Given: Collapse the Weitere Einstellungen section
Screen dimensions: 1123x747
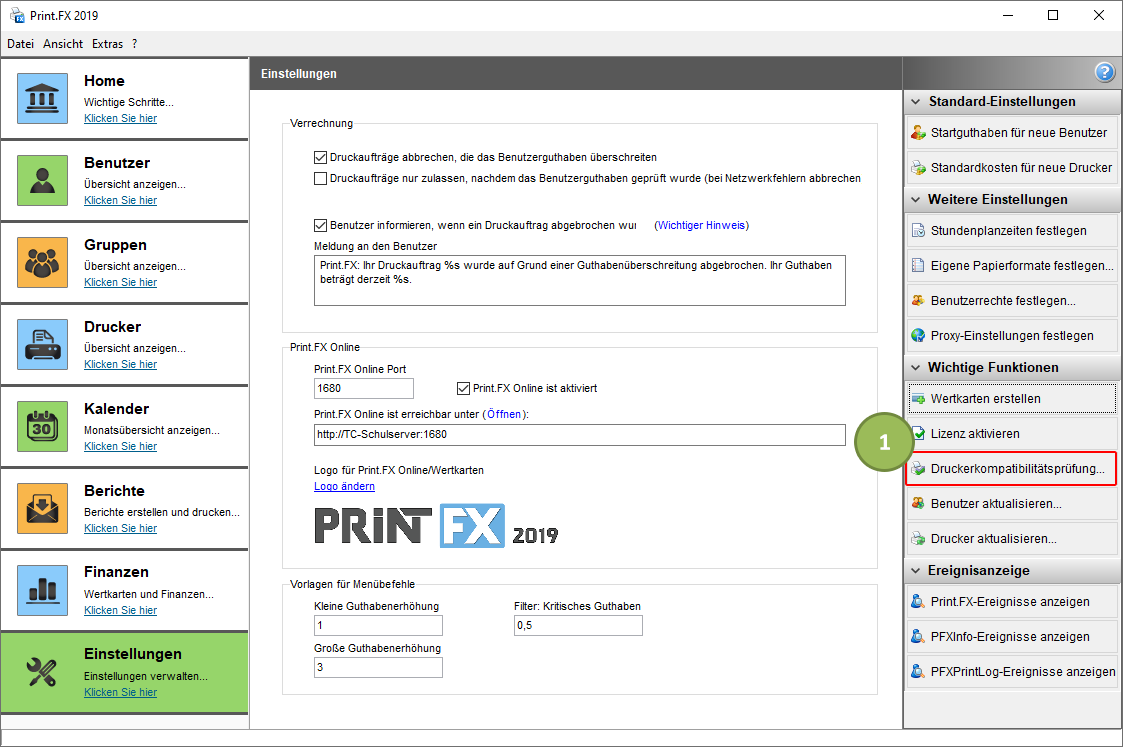Looking at the screenshot, I should (x=915, y=199).
